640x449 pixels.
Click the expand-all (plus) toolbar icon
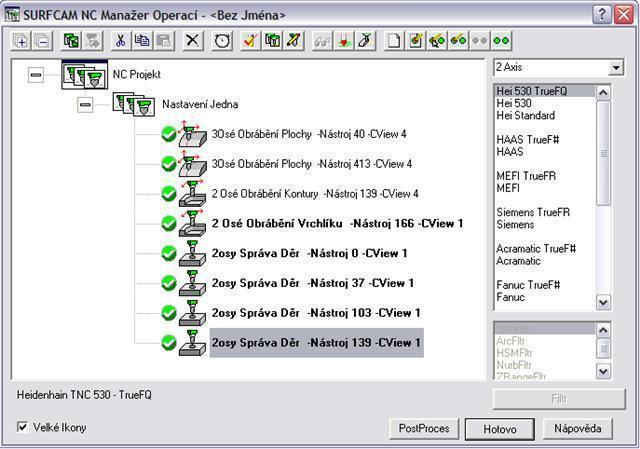coord(20,41)
